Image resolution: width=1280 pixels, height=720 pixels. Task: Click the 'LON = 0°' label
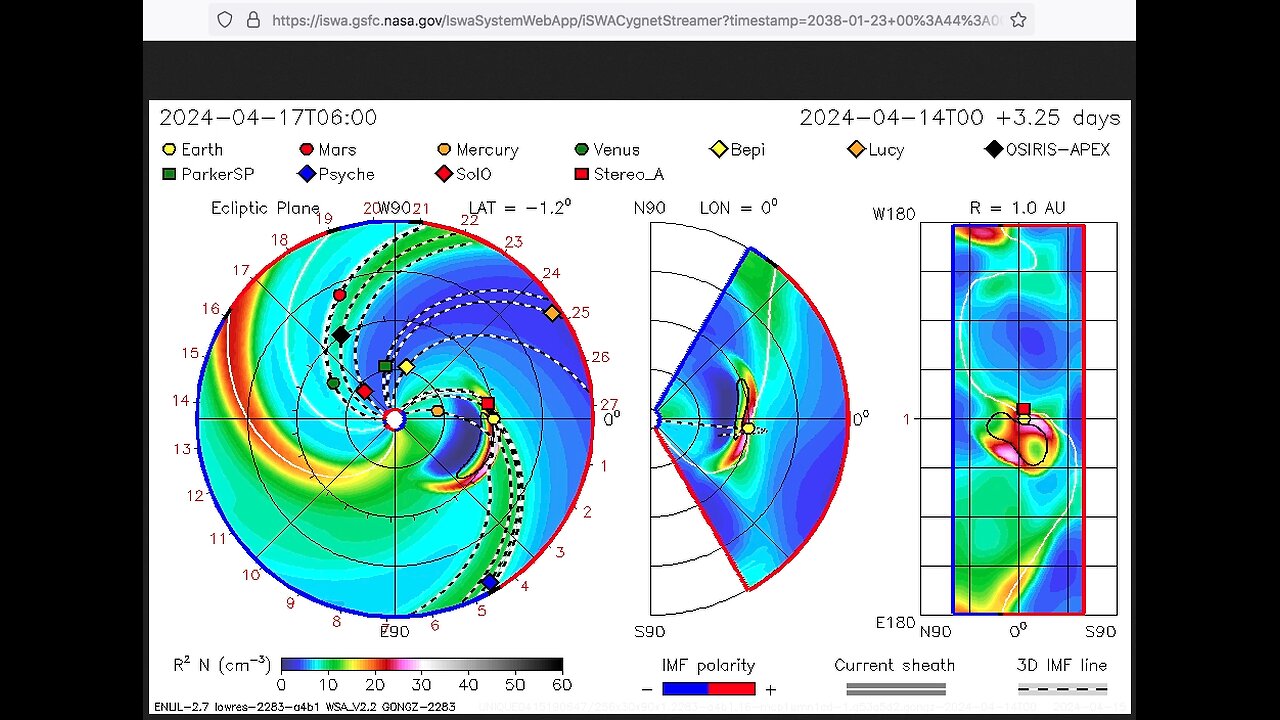pos(739,207)
